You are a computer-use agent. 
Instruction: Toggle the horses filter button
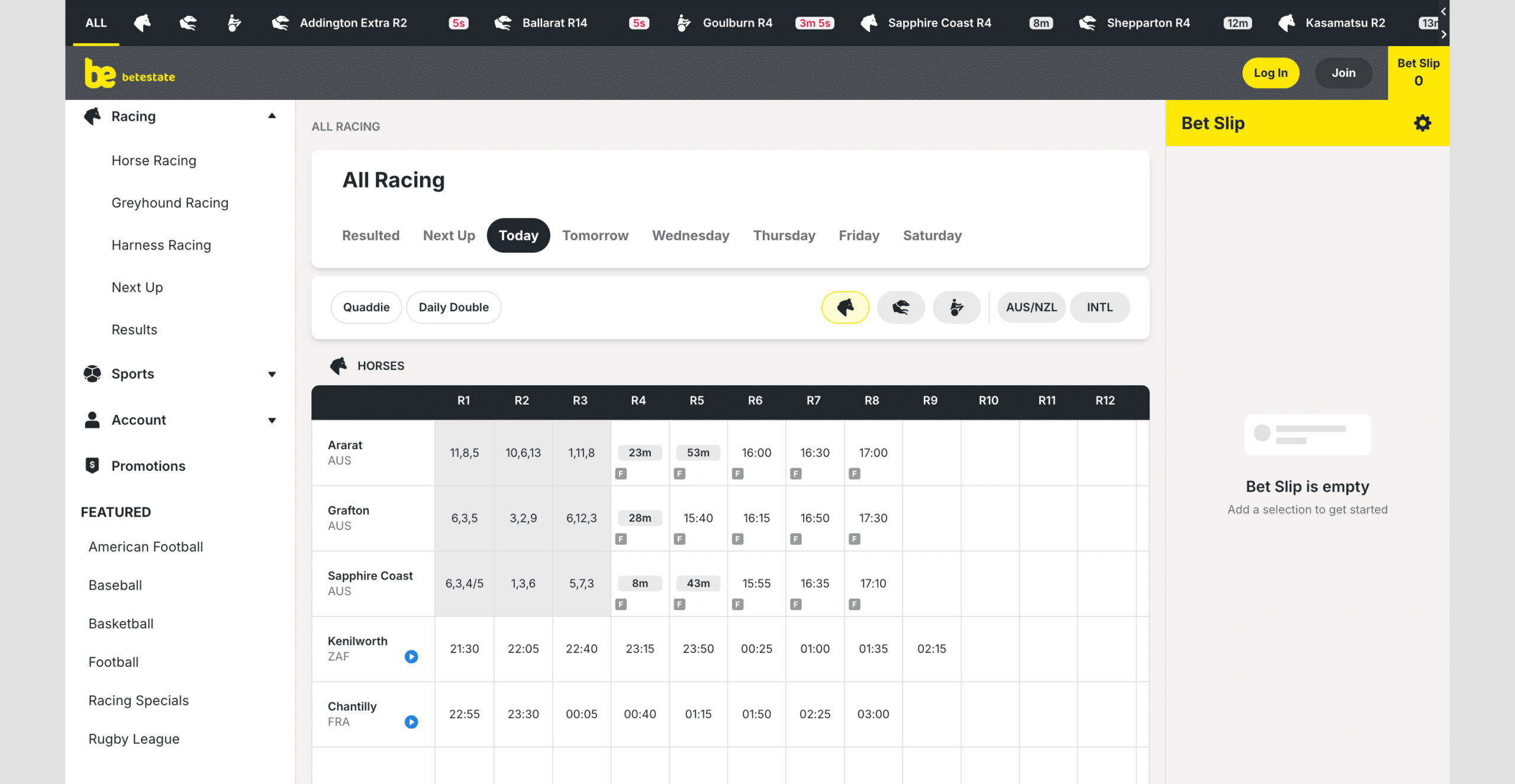click(x=845, y=307)
